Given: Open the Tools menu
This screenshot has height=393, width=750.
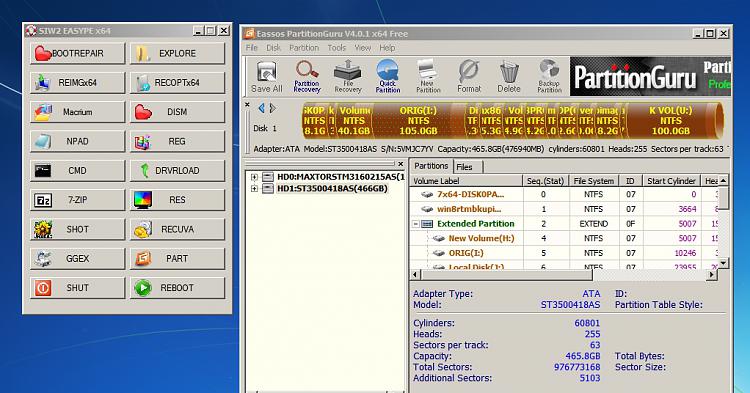Looking at the screenshot, I should [337, 48].
